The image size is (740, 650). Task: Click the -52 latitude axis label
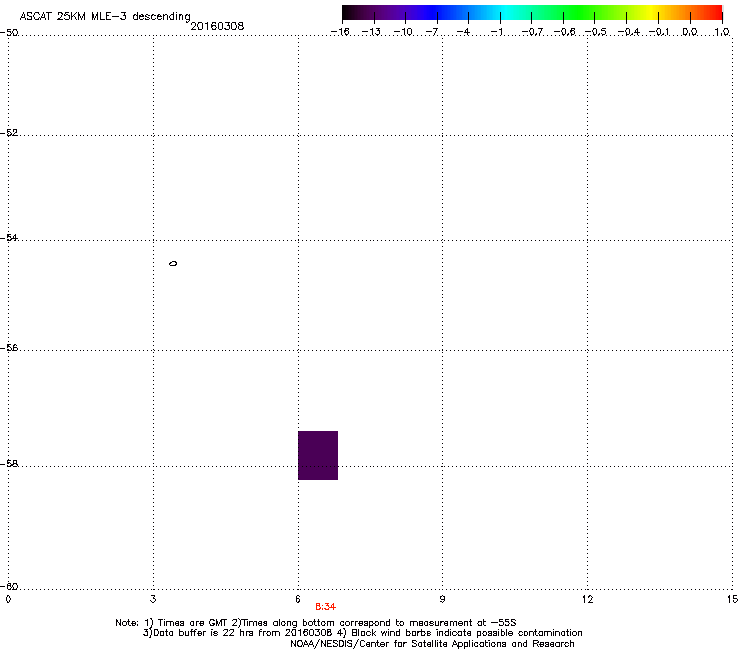click(x=9, y=133)
